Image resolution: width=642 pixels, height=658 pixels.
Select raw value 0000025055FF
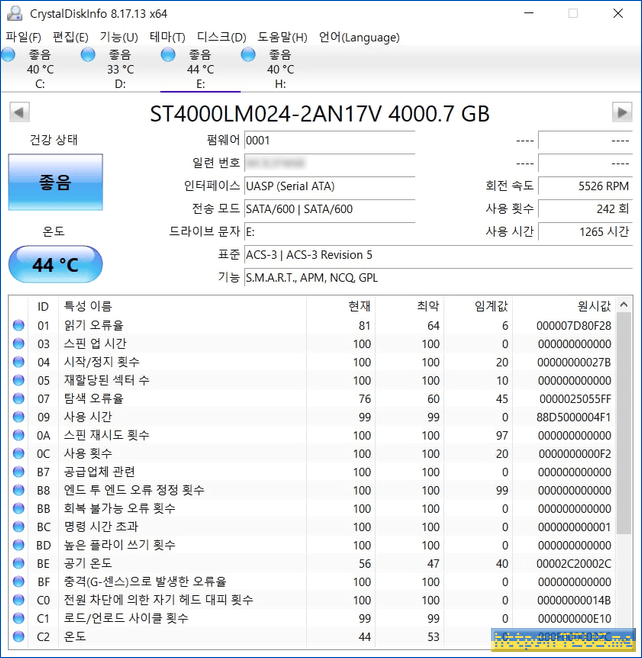click(x=575, y=399)
